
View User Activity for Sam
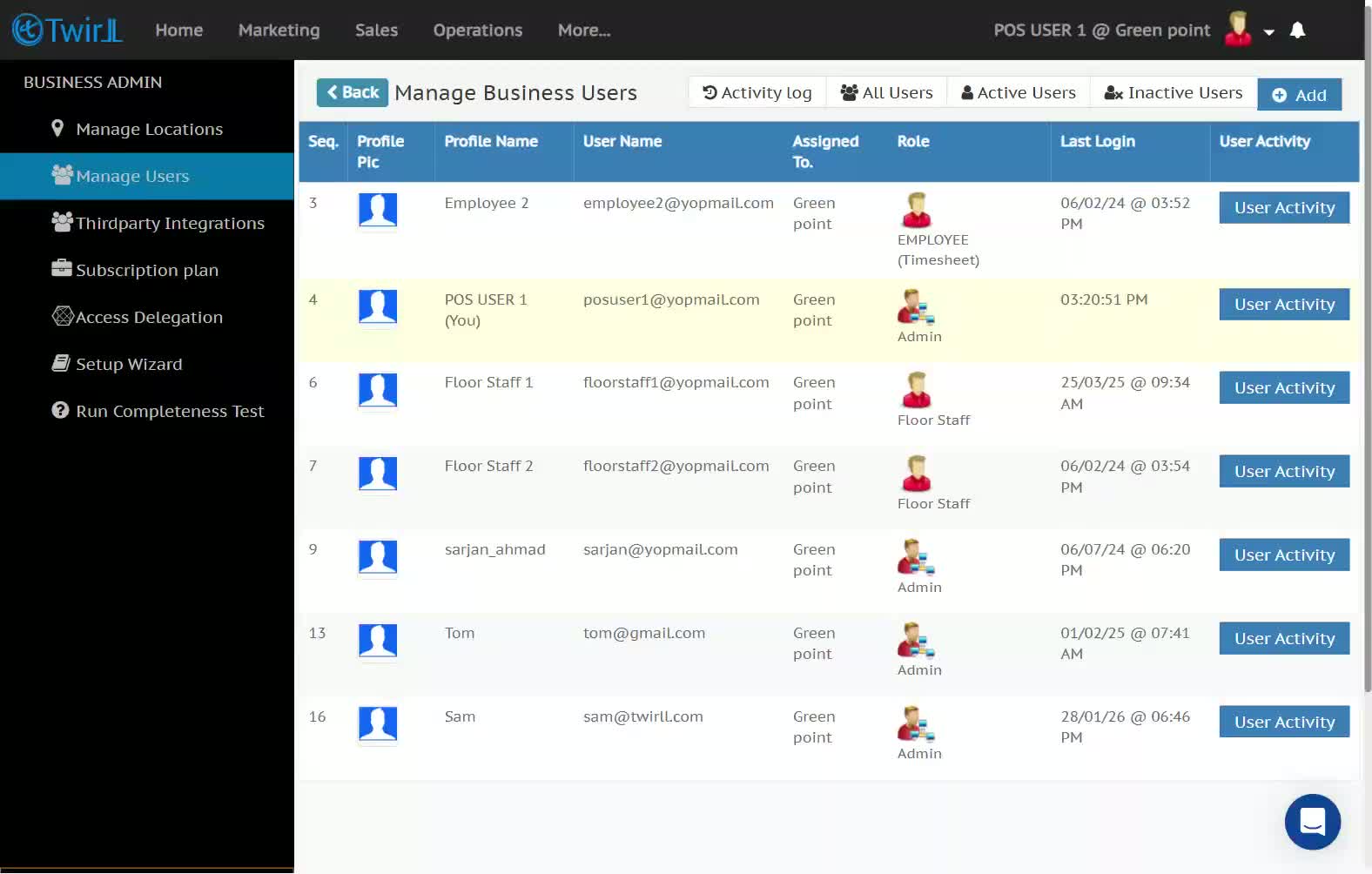[1284, 722]
